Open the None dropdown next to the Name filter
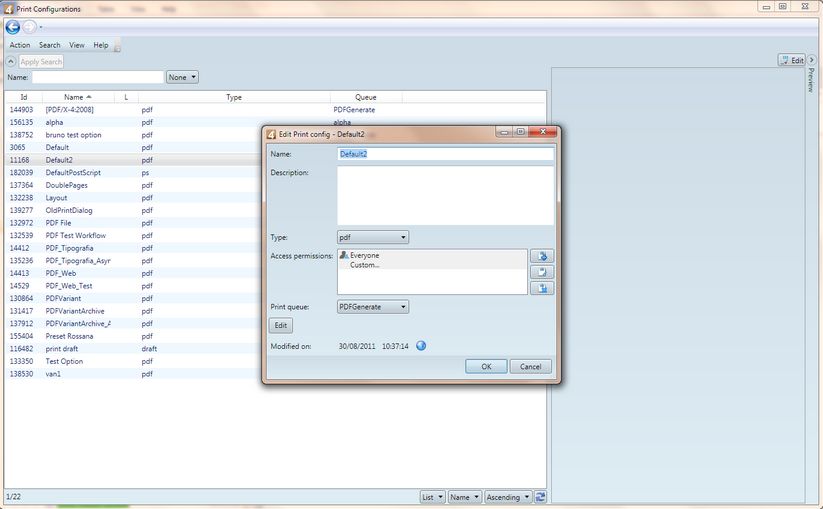This screenshot has height=509, width=823. tap(182, 77)
